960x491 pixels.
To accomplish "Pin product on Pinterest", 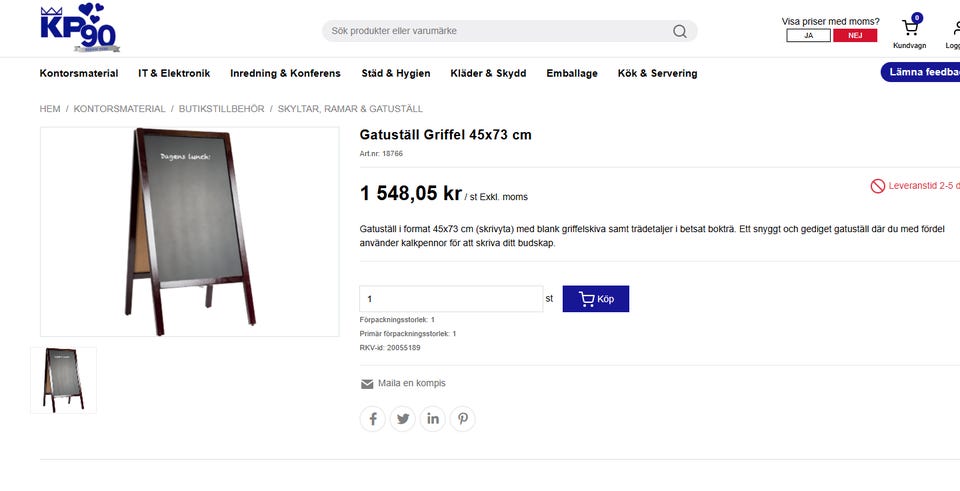I will click(463, 419).
